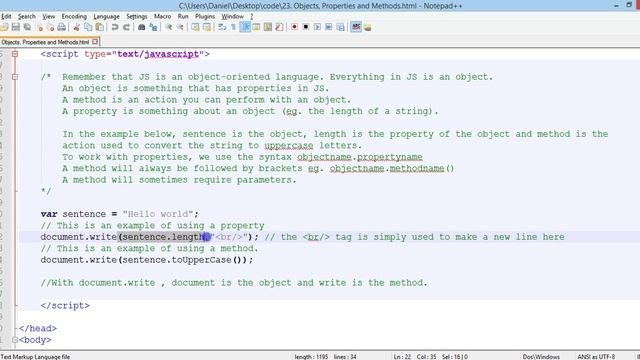
Task: Click 'Dos\Windows' EOL format in status bar
Action: tap(541, 357)
